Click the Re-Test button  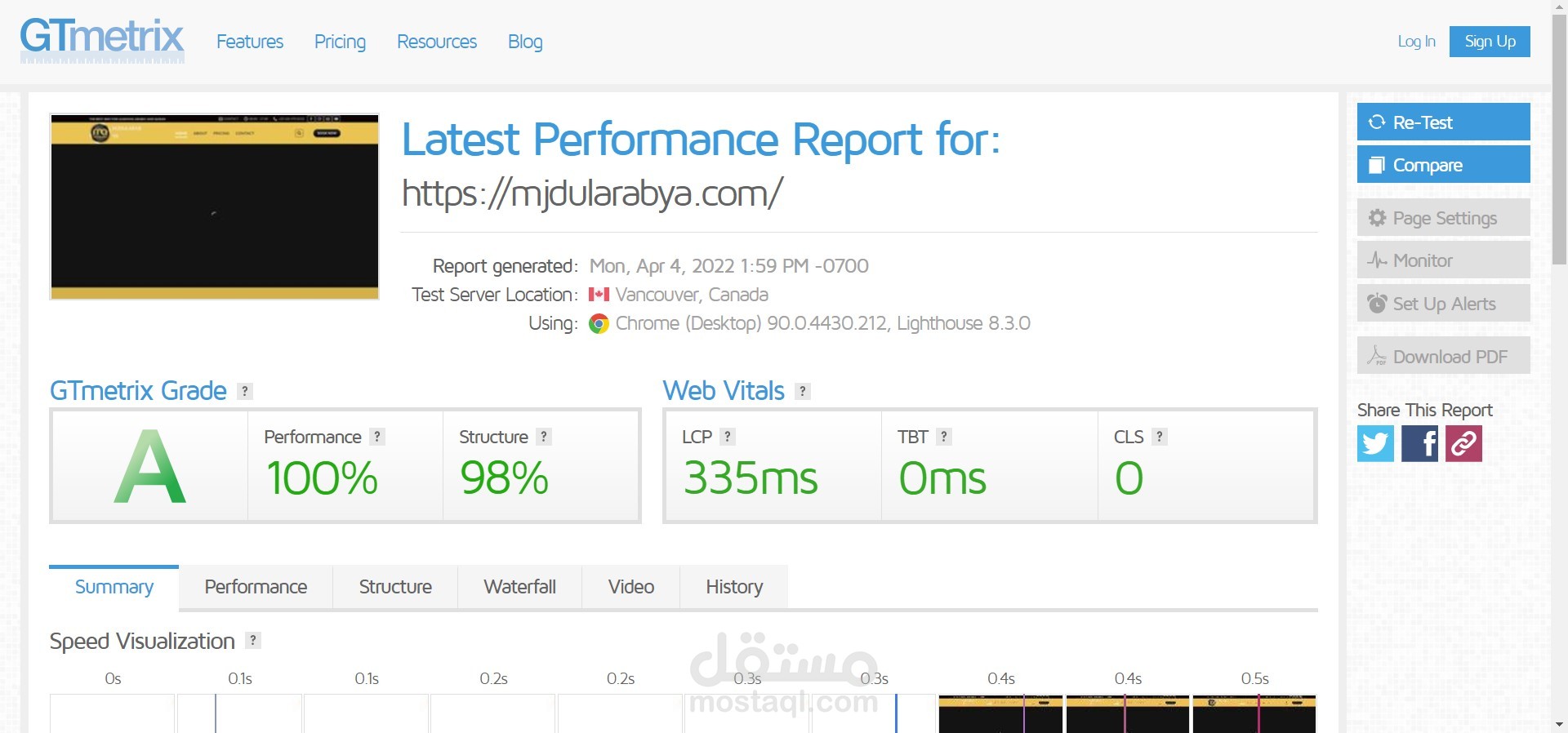[x=1443, y=122]
